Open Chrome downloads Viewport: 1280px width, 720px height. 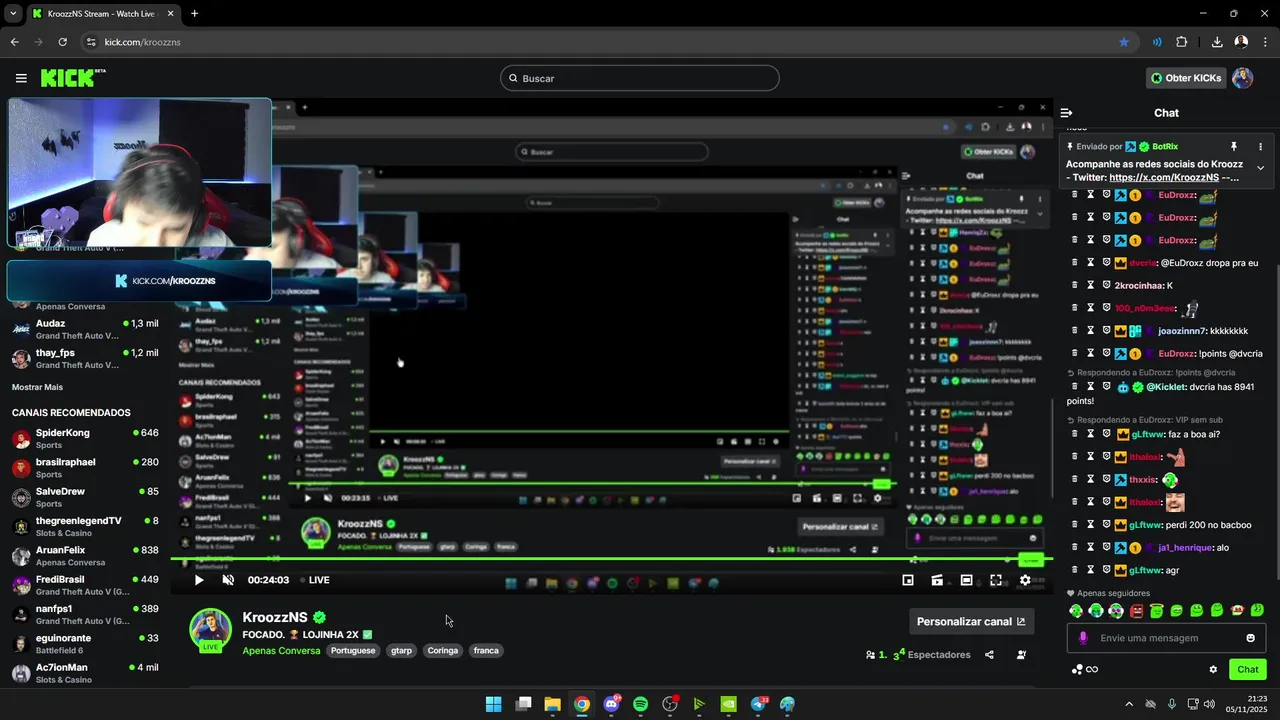(x=1217, y=42)
